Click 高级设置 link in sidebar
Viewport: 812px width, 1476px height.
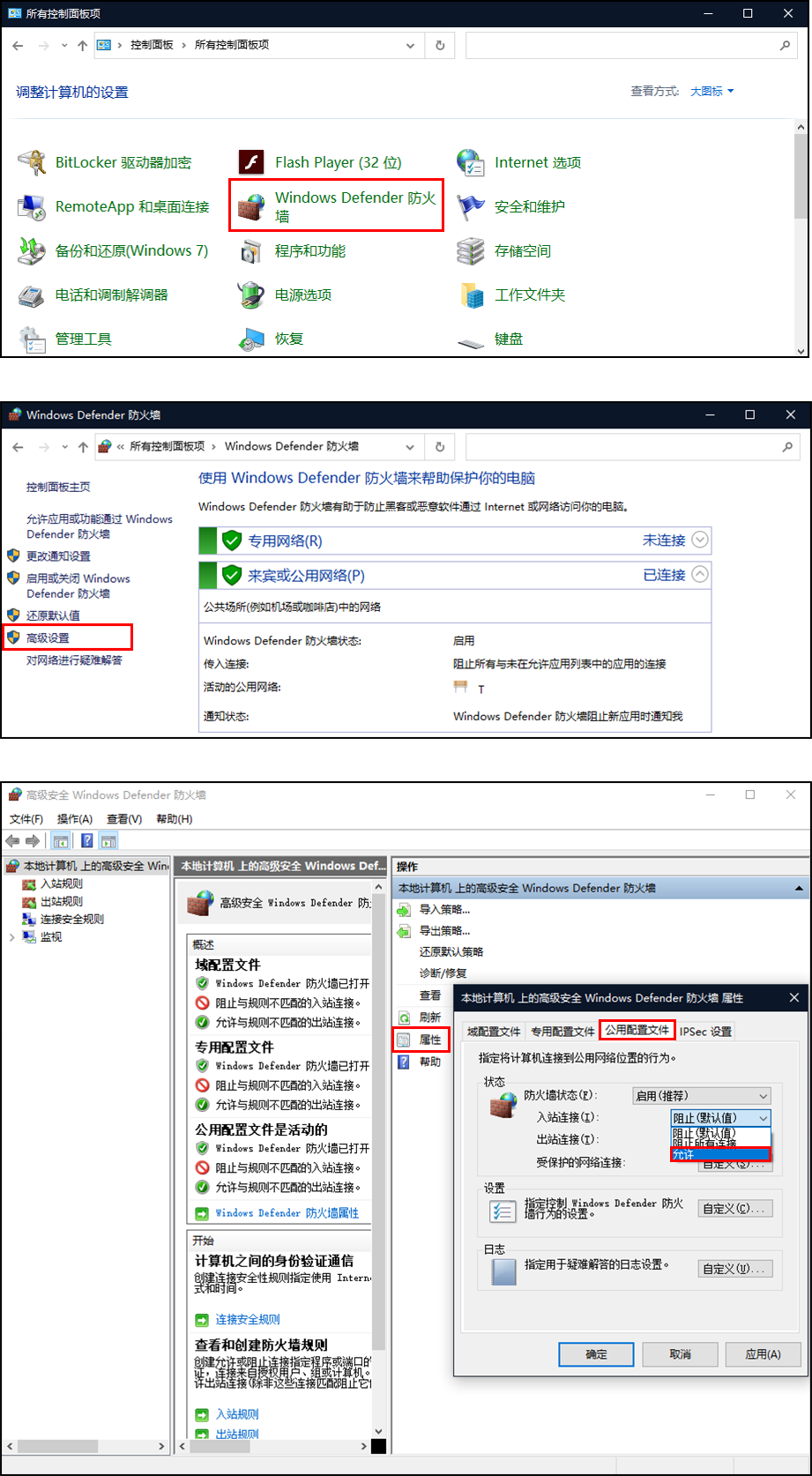[x=48, y=637]
